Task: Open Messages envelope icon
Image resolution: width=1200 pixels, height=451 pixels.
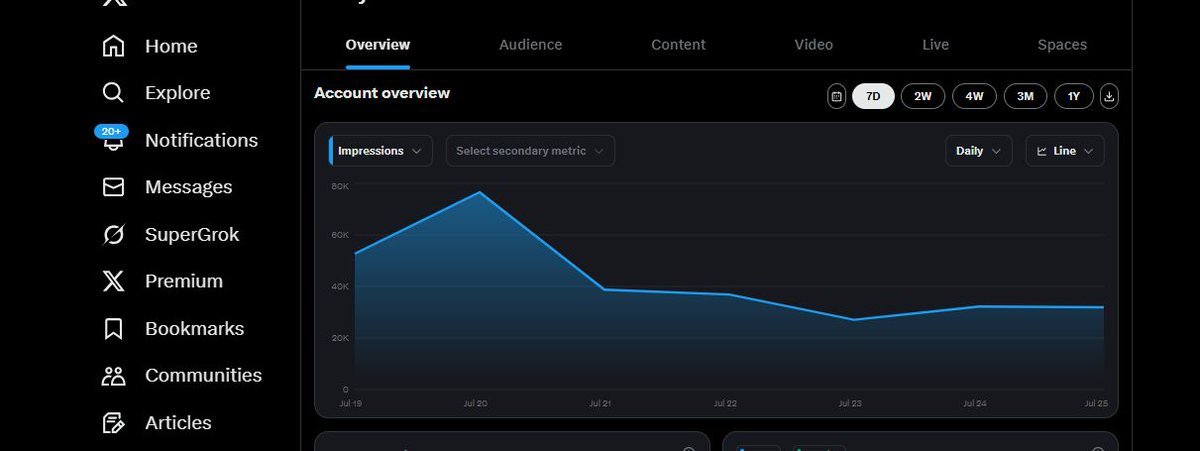Action: (114, 187)
